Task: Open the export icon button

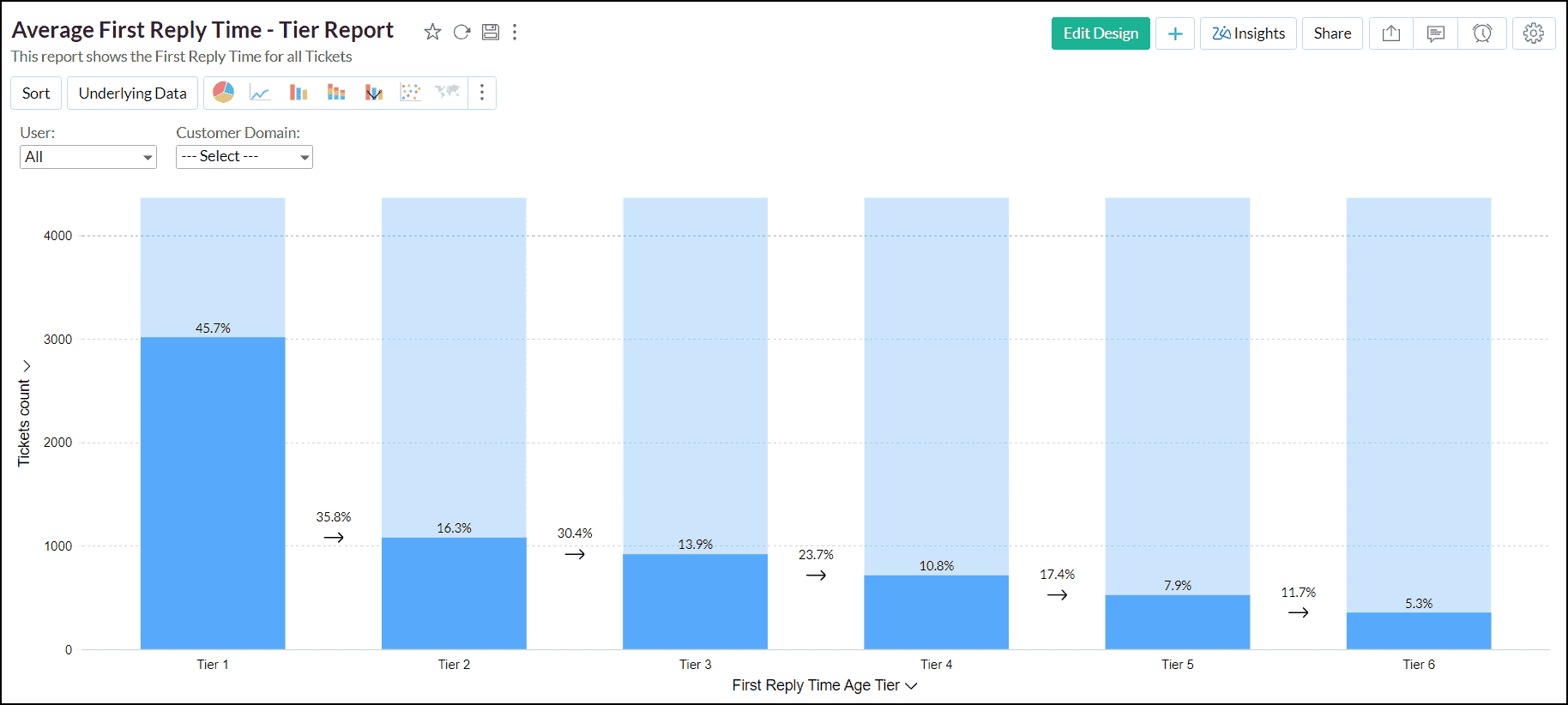Action: click(1391, 33)
